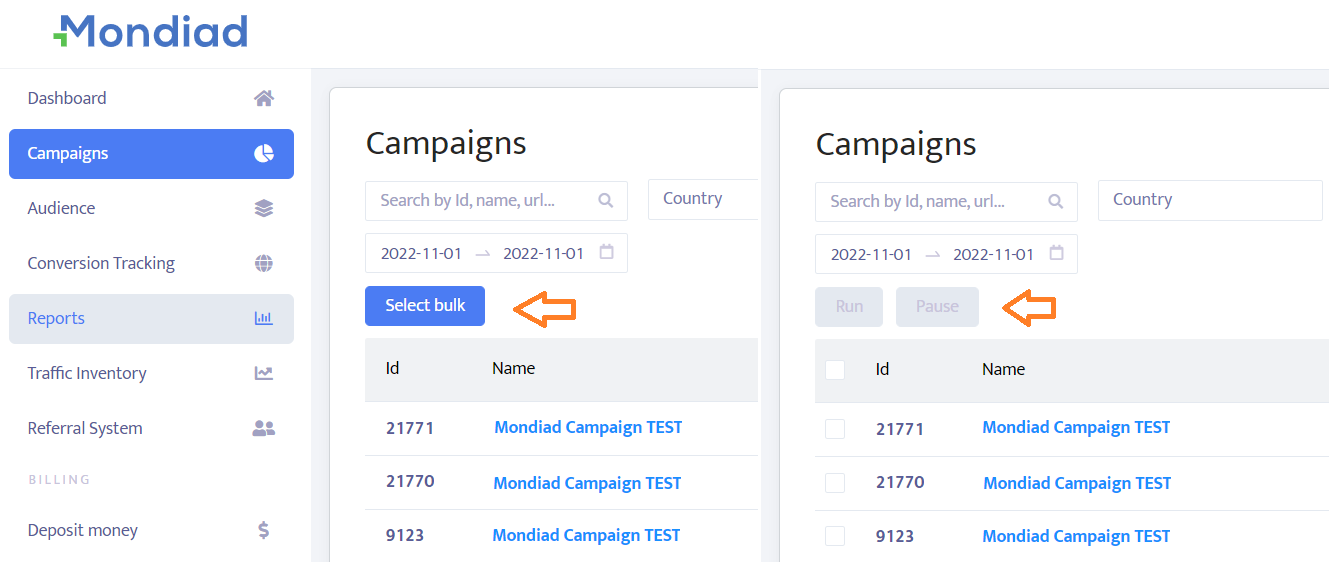Click the Audience layers icon
The image size is (1329, 562).
coord(263,208)
